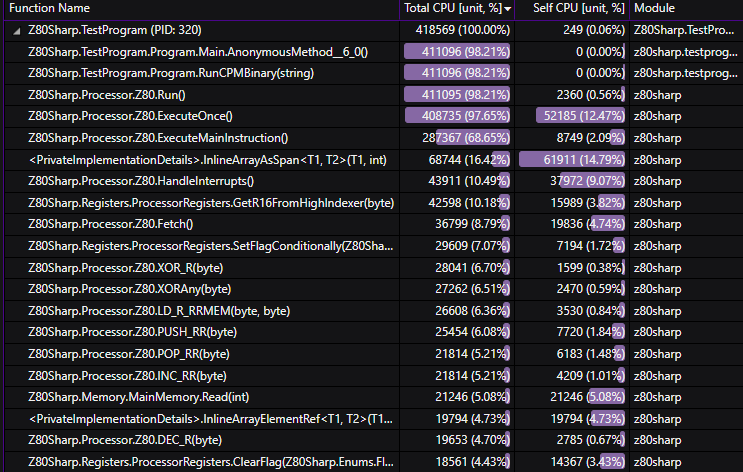The width and height of the screenshot is (743, 472).
Task: Select InlineArrayElementRef<T1, T2> row
Action: [x=372, y=419]
